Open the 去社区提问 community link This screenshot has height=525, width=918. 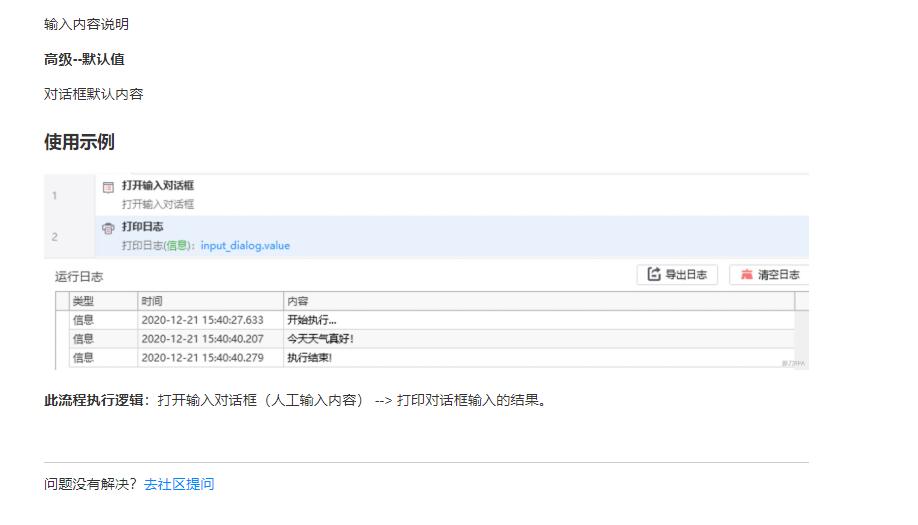(179, 484)
